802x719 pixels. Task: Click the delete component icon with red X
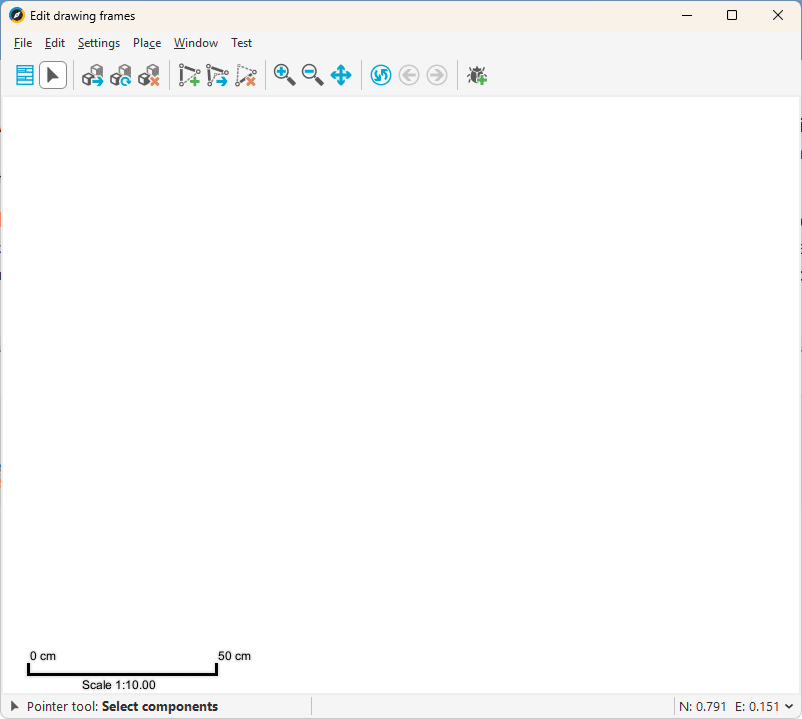pyautogui.click(x=149, y=75)
